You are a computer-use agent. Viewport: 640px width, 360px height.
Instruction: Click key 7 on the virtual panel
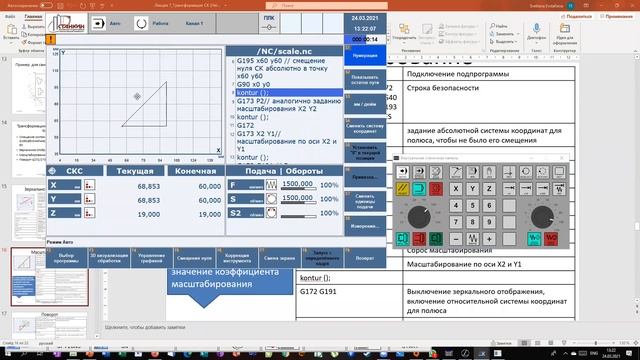click(x=456, y=222)
